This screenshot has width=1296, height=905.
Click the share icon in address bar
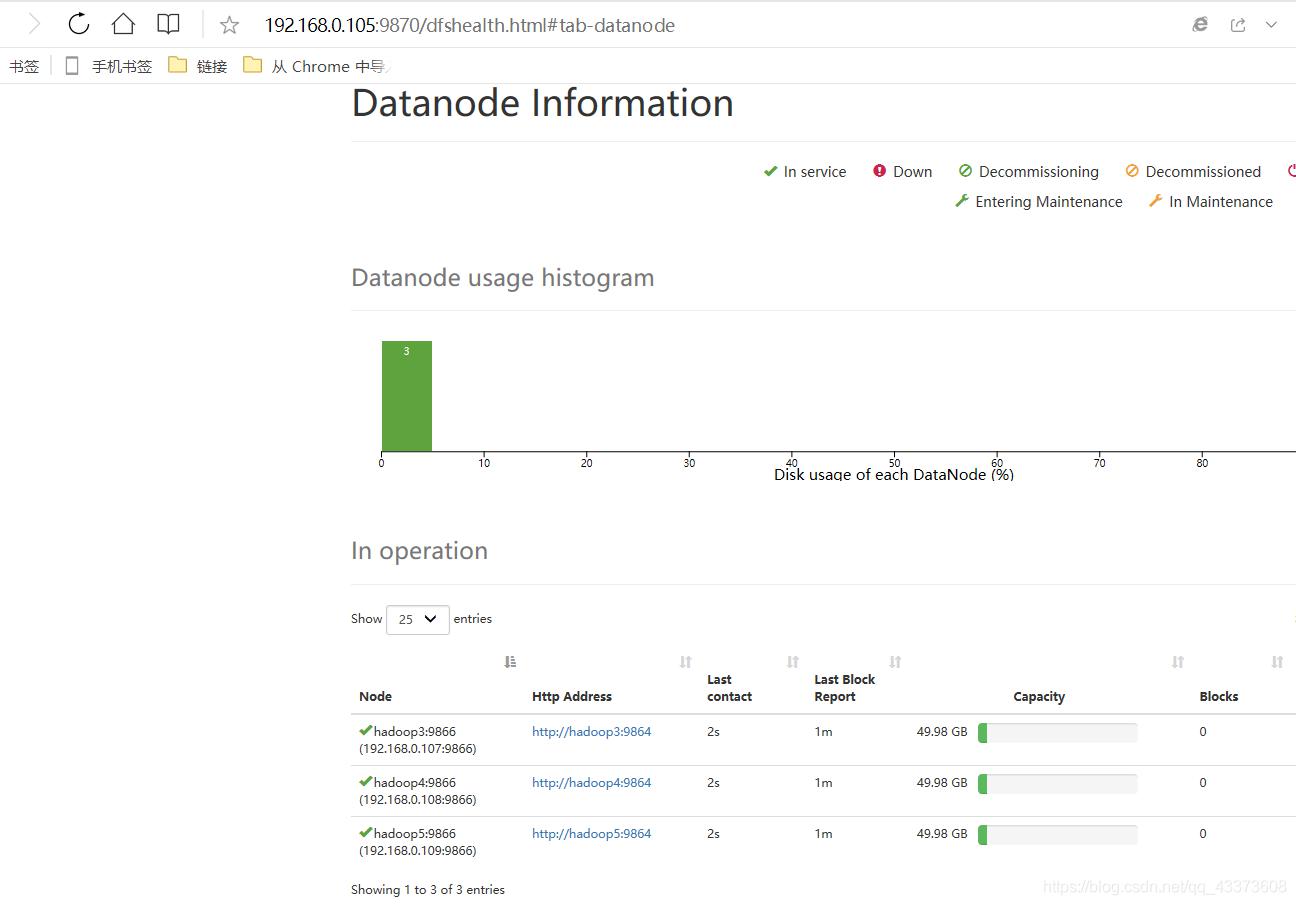pyautogui.click(x=1238, y=25)
